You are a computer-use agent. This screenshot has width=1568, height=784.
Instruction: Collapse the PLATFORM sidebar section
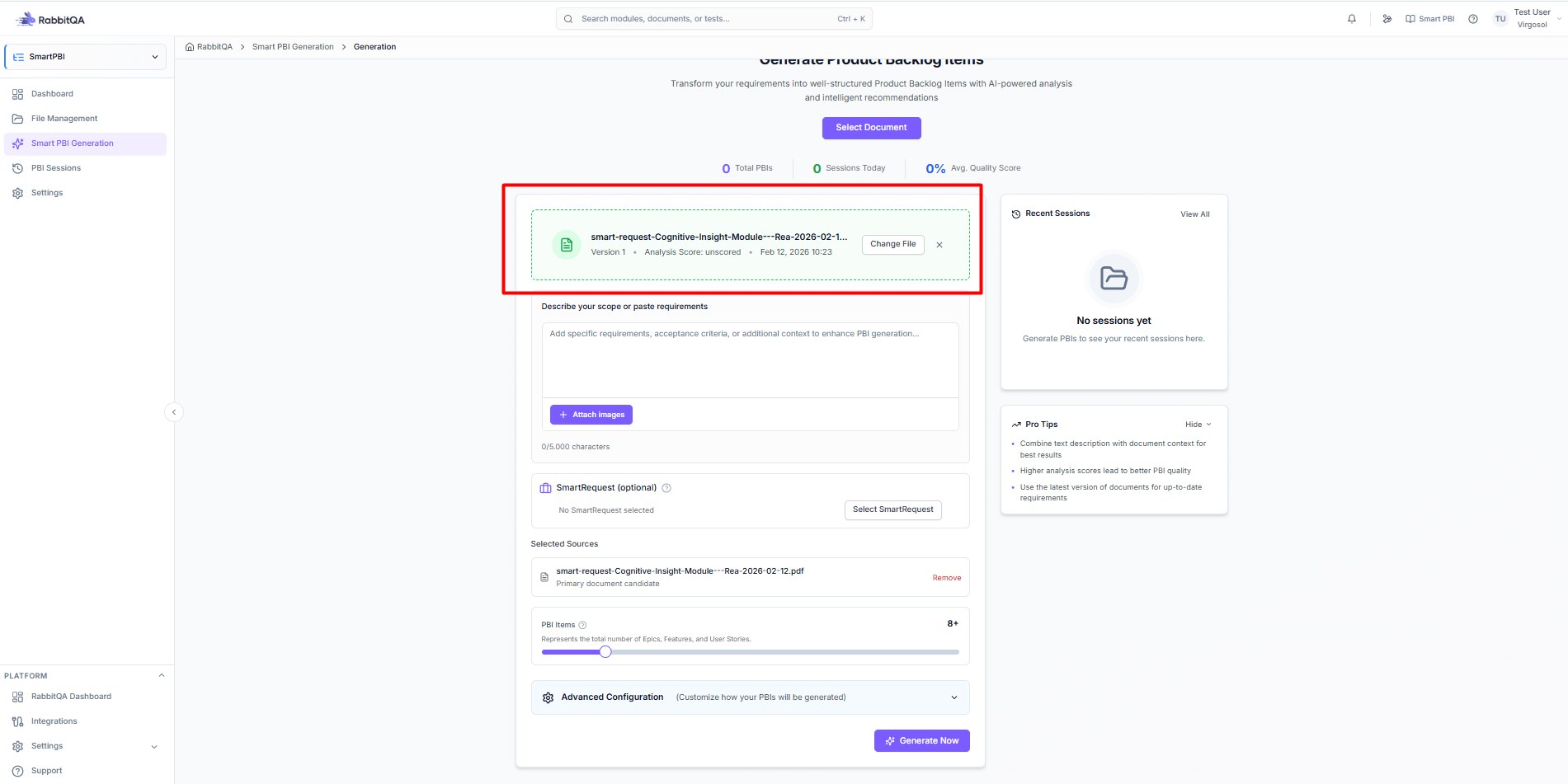tap(162, 676)
